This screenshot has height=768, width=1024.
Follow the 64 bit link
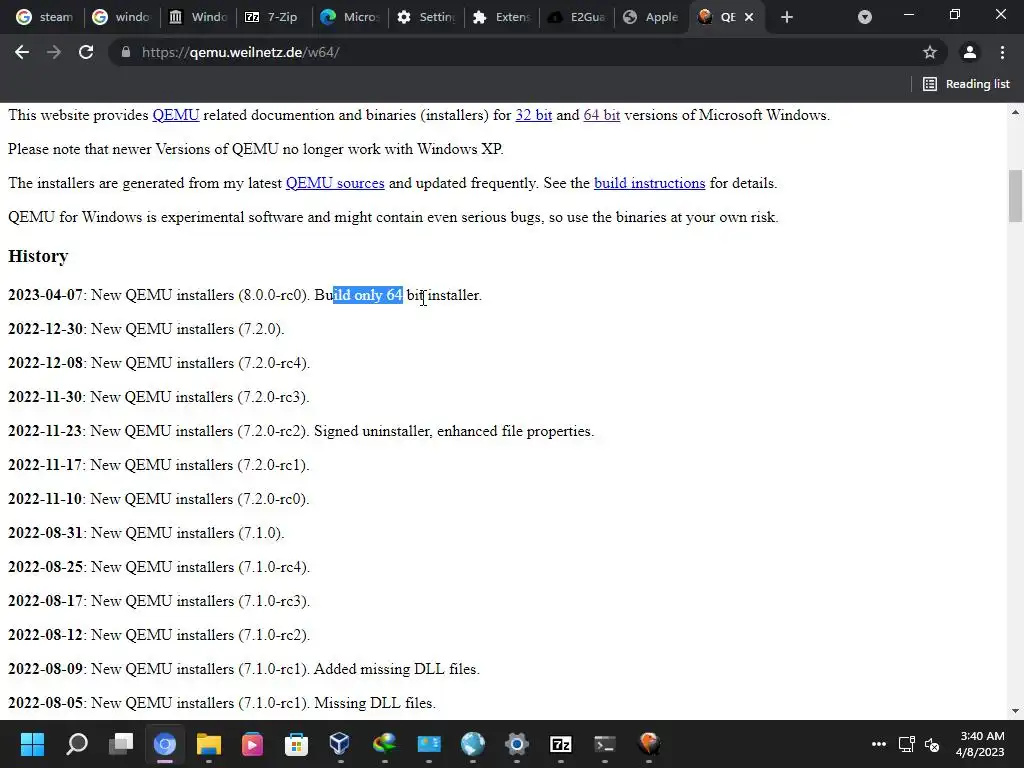pyautogui.click(x=601, y=115)
